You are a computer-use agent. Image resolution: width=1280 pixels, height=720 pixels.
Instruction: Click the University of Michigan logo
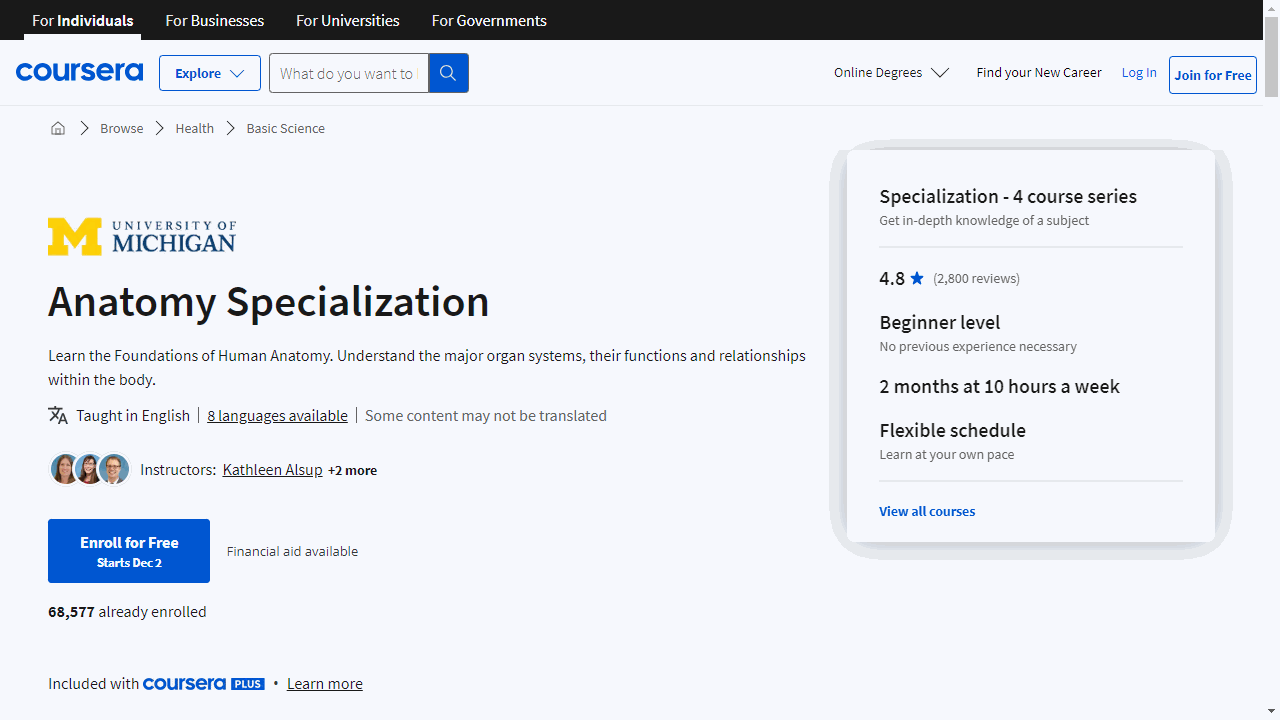(x=142, y=237)
